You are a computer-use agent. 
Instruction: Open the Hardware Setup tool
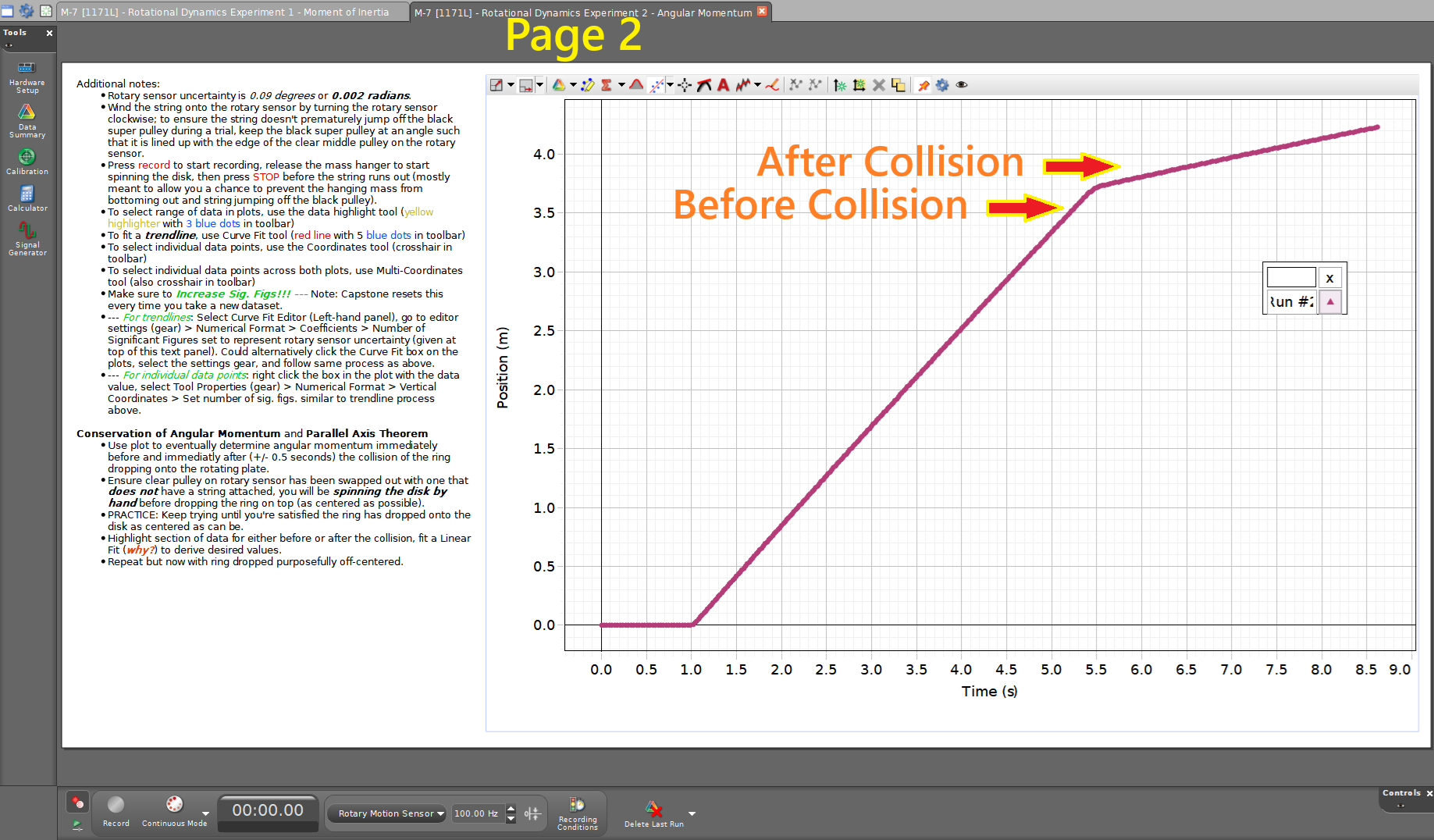coord(27,77)
